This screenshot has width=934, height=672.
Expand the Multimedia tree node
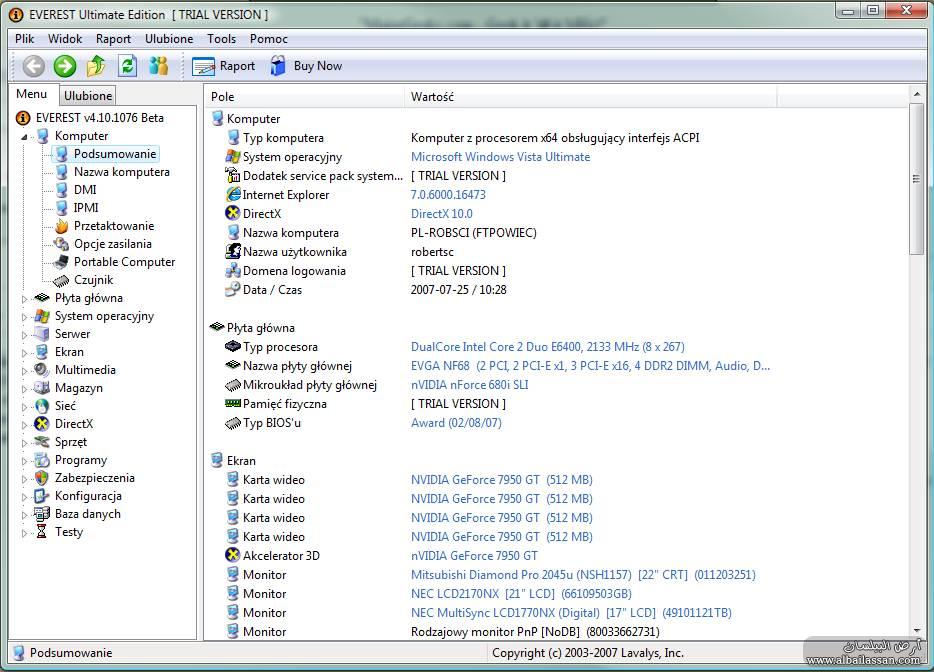(x=24, y=371)
